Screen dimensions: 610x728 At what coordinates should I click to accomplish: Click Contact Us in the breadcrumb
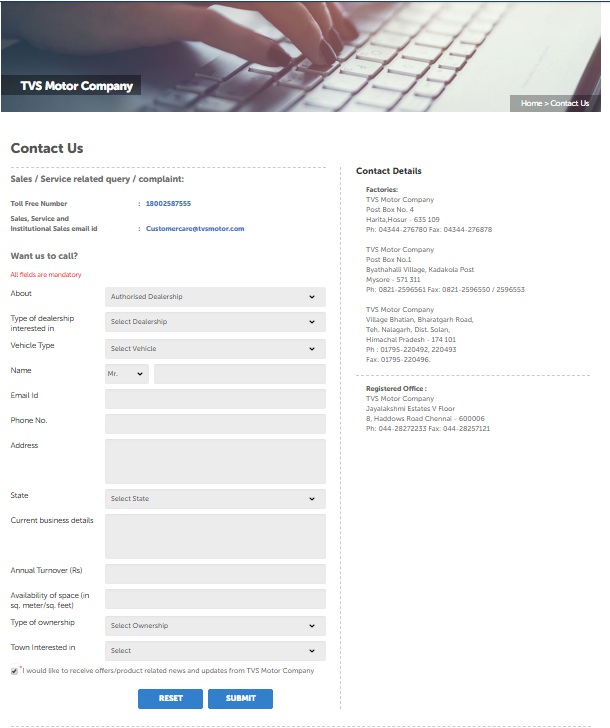pyautogui.click(x=570, y=103)
